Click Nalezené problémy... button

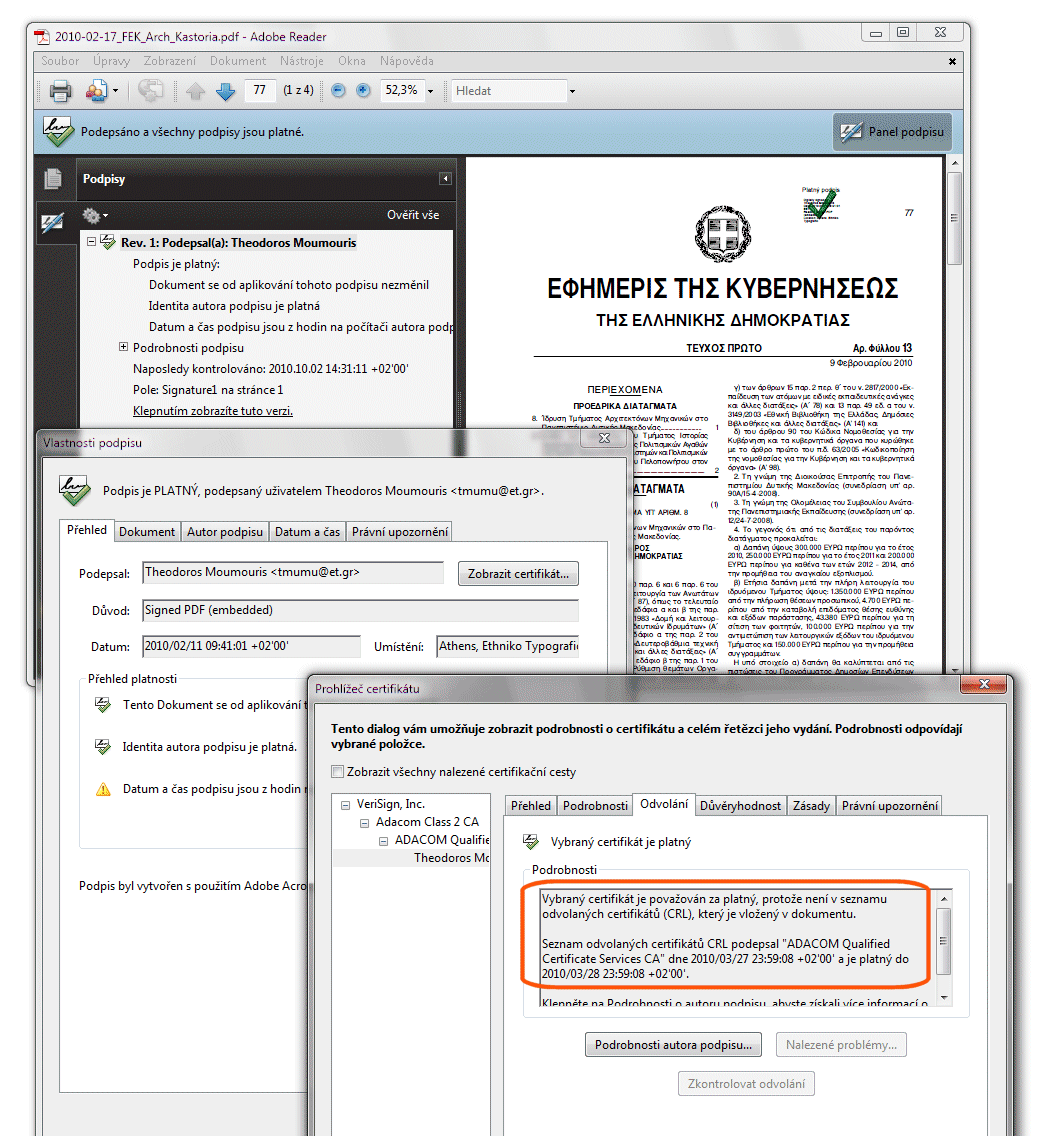[841, 1045]
